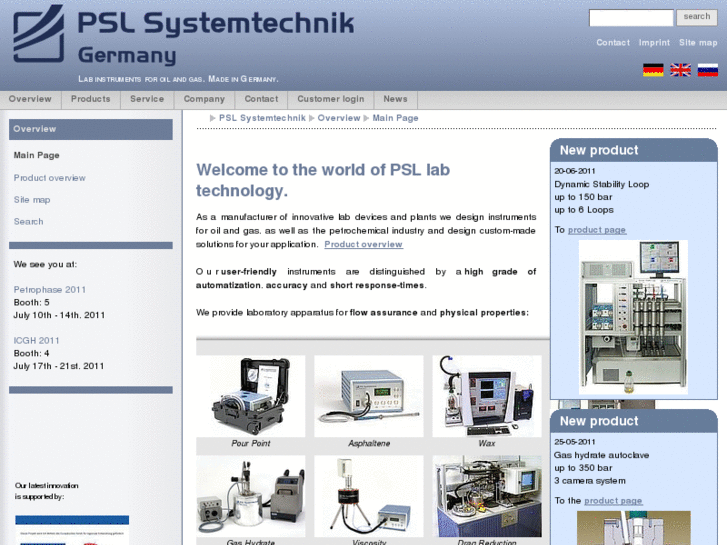Image resolution: width=727 pixels, height=545 pixels.
Task: Open Site map in the sidebar
Action: (32, 200)
